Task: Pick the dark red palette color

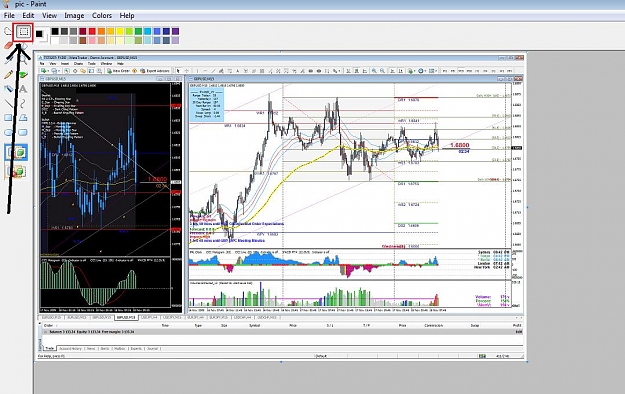Action: tap(83, 31)
